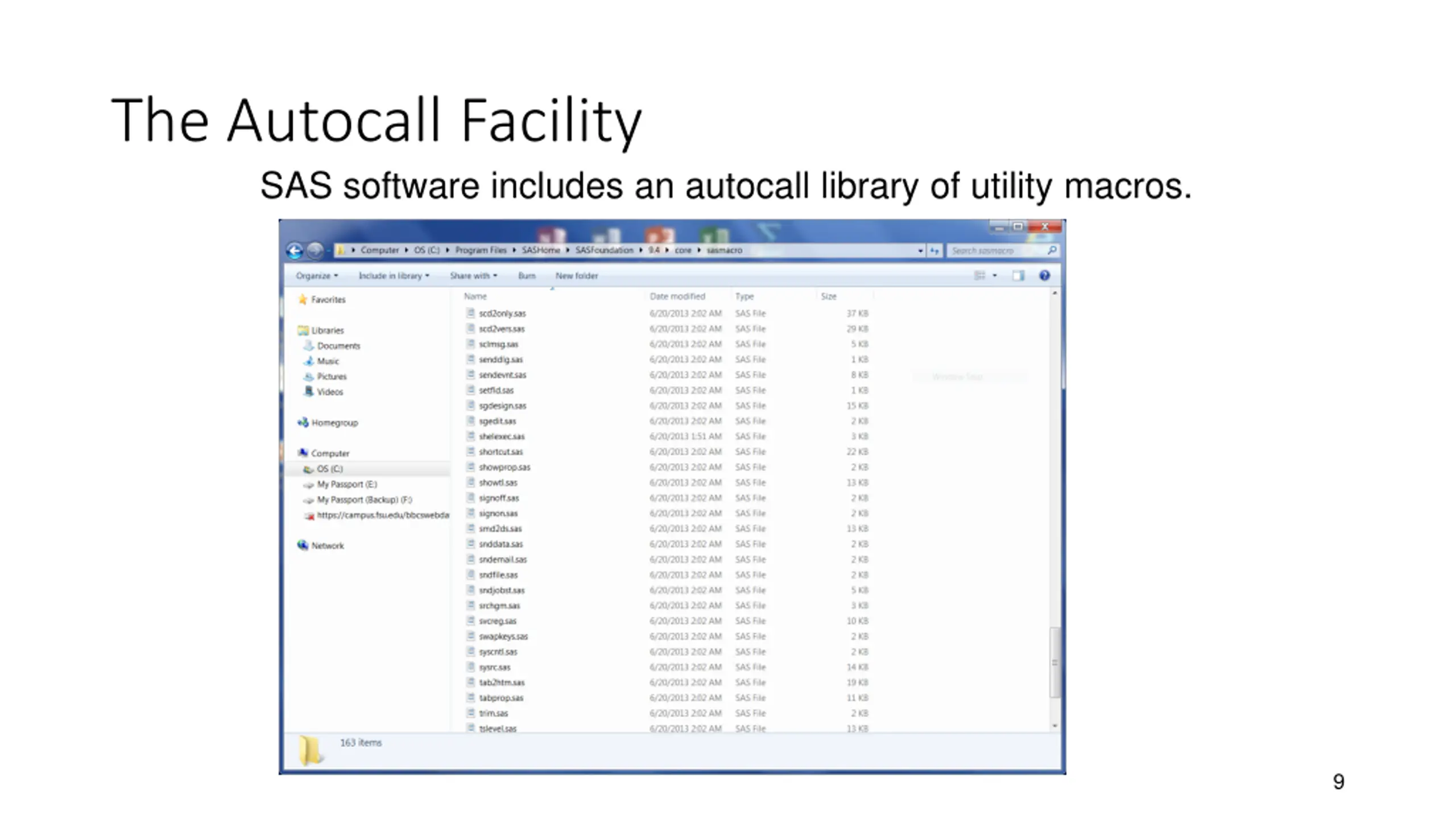
Task: Select Libraries in navigation pane
Action: [x=328, y=330]
